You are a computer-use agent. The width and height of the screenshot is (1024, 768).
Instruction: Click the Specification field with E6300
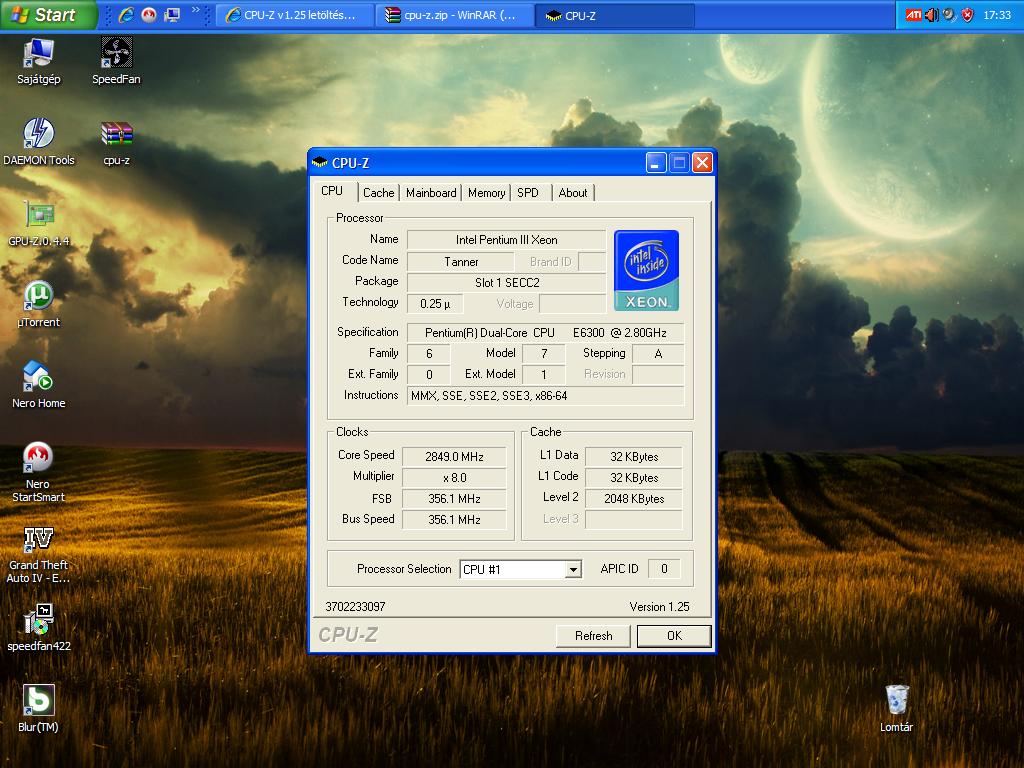pyautogui.click(x=545, y=332)
